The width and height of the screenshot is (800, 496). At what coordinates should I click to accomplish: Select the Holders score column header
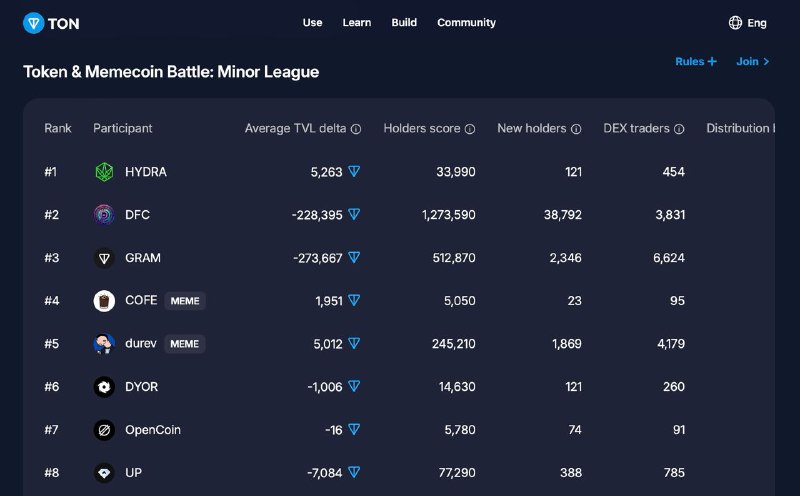tap(422, 128)
